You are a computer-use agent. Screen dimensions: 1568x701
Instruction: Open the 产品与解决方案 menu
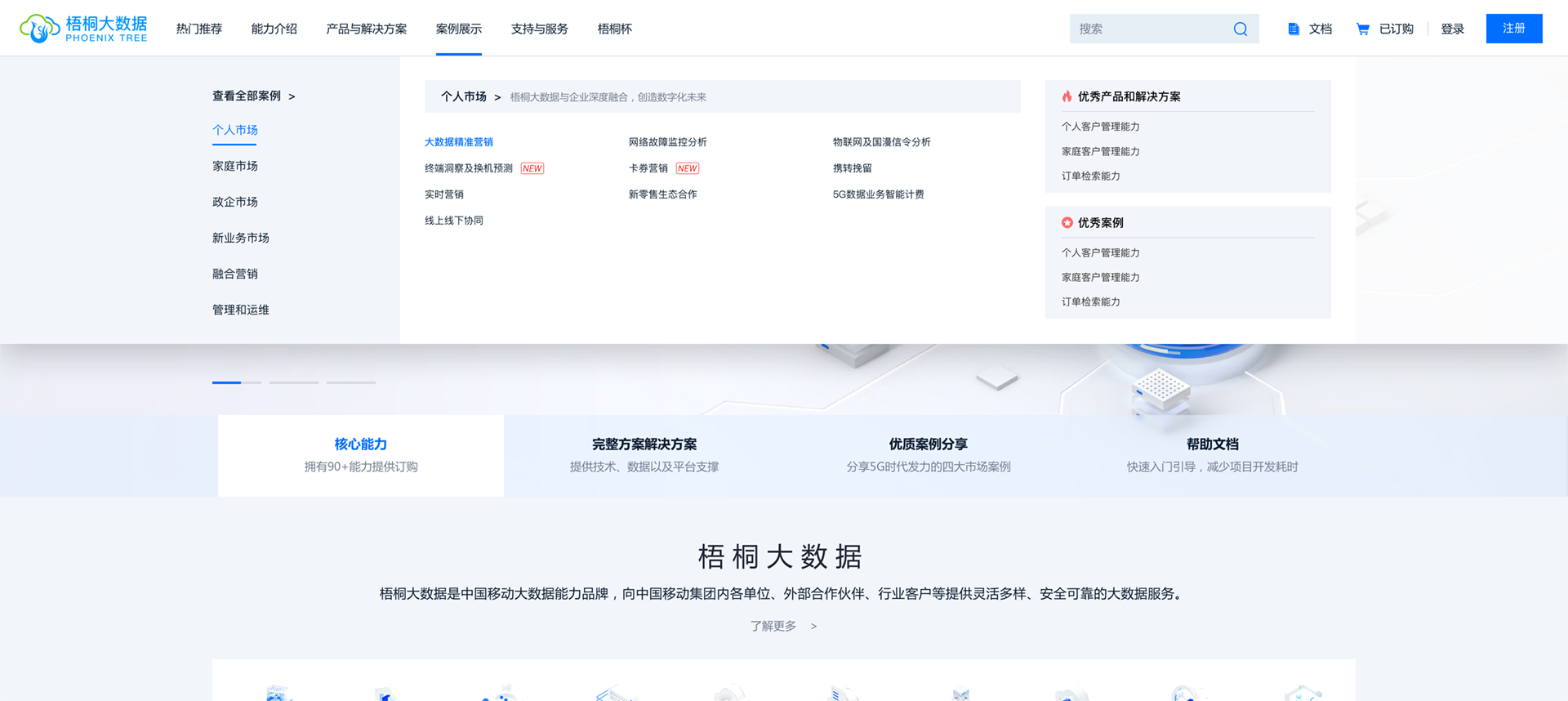pyautogui.click(x=367, y=29)
